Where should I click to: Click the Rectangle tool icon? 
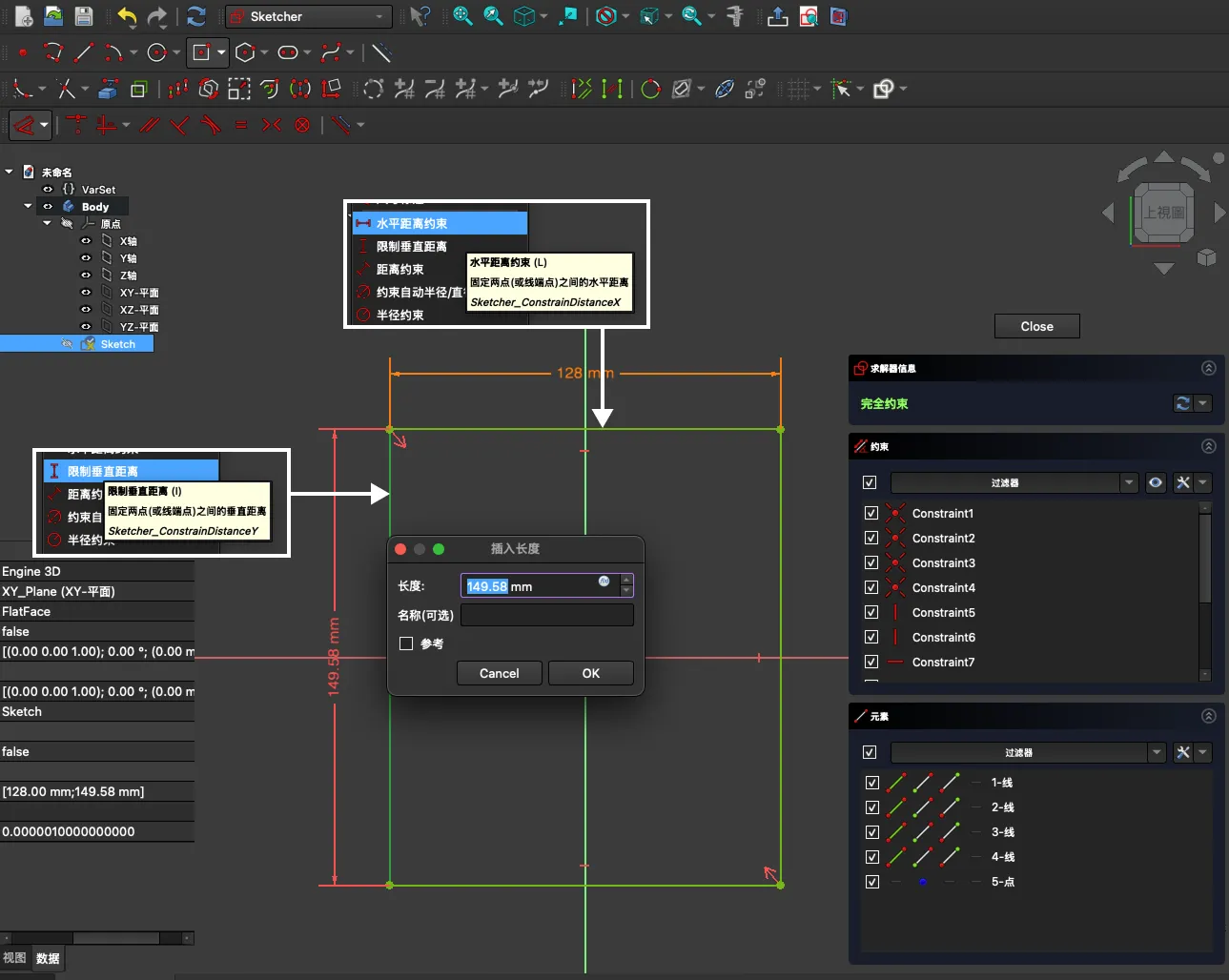click(201, 52)
